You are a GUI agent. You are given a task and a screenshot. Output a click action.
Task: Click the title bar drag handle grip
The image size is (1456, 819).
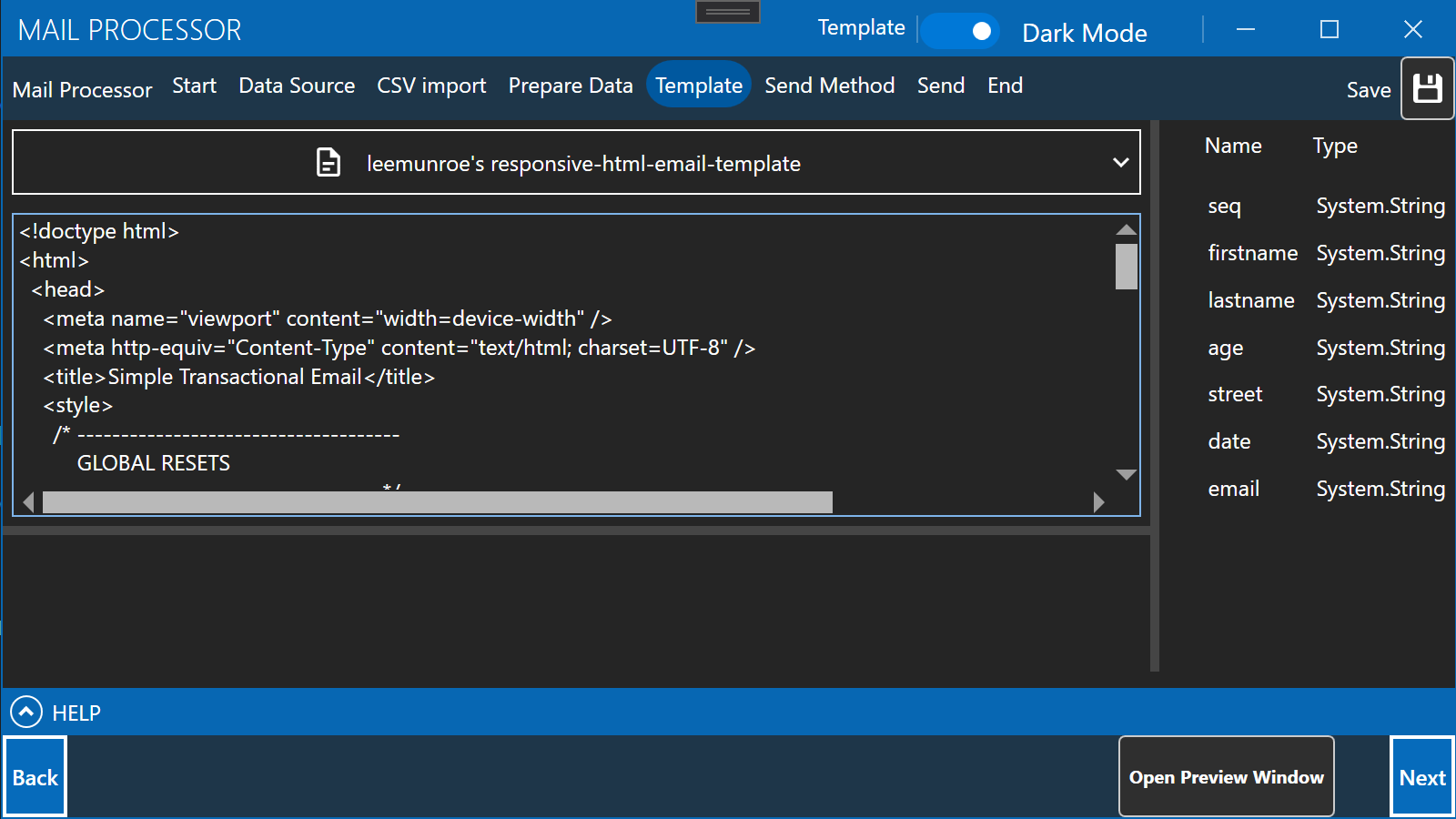tap(728, 12)
